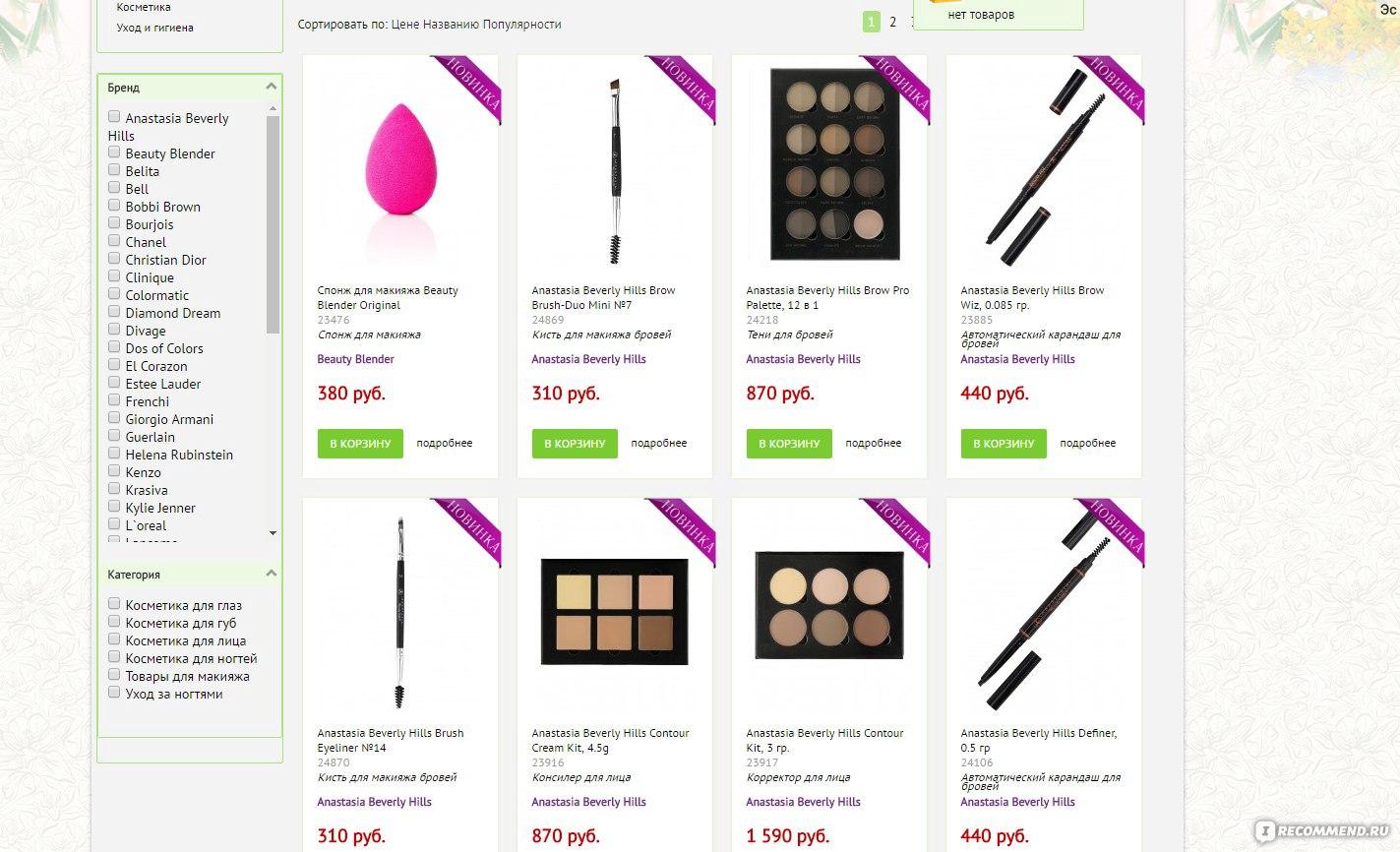Tick the Beauty Blender brand checkbox
This screenshot has height=852, width=1400.
click(114, 152)
